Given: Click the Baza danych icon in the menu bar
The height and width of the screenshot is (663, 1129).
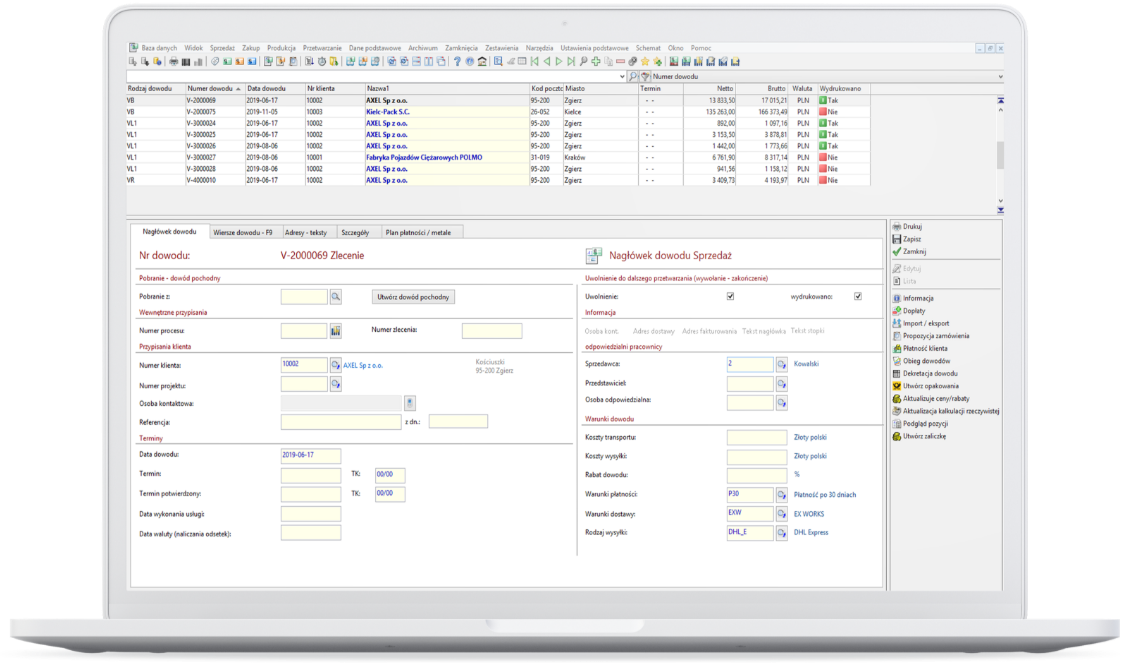Looking at the screenshot, I should pos(133,48).
